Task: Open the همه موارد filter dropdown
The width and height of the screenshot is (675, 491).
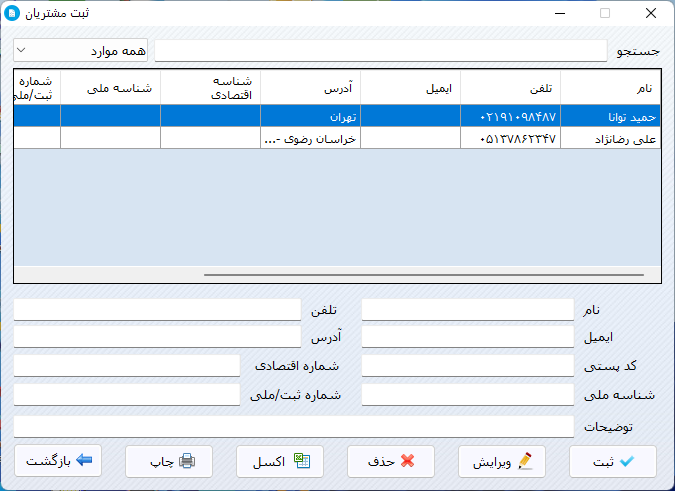Action: click(x=81, y=51)
